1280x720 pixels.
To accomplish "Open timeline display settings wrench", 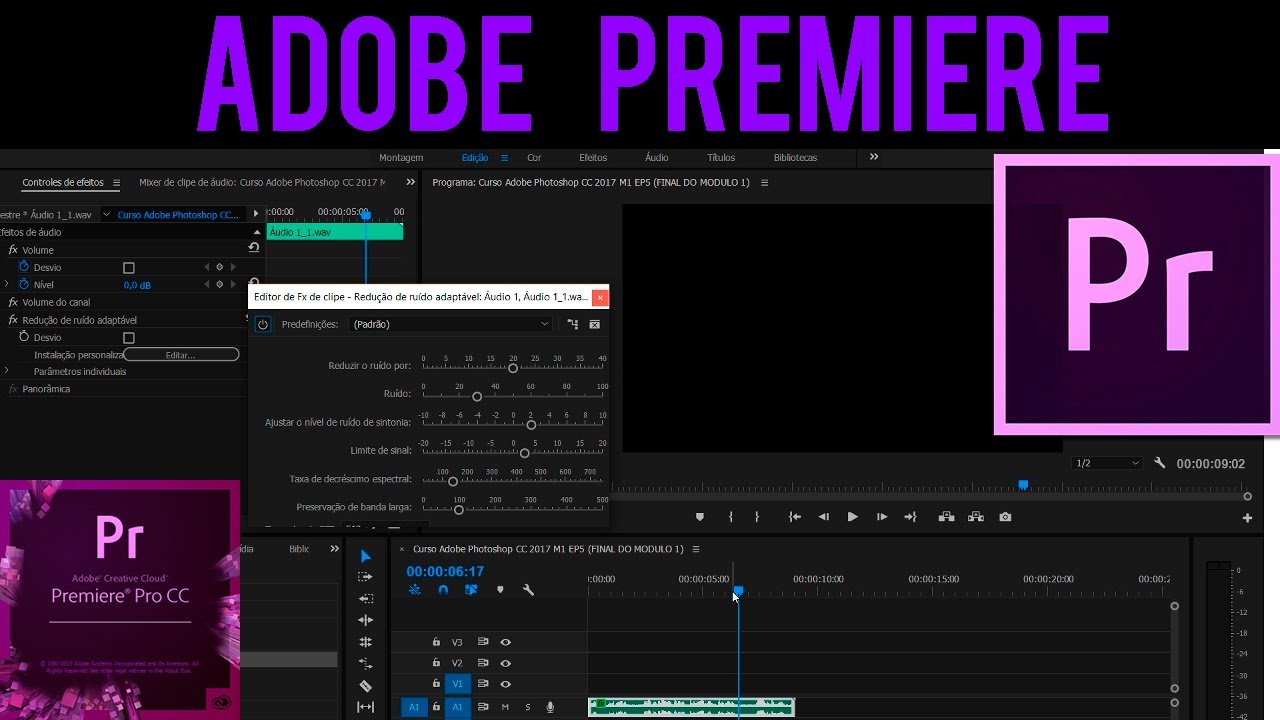I will pyautogui.click(x=528, y=590).
